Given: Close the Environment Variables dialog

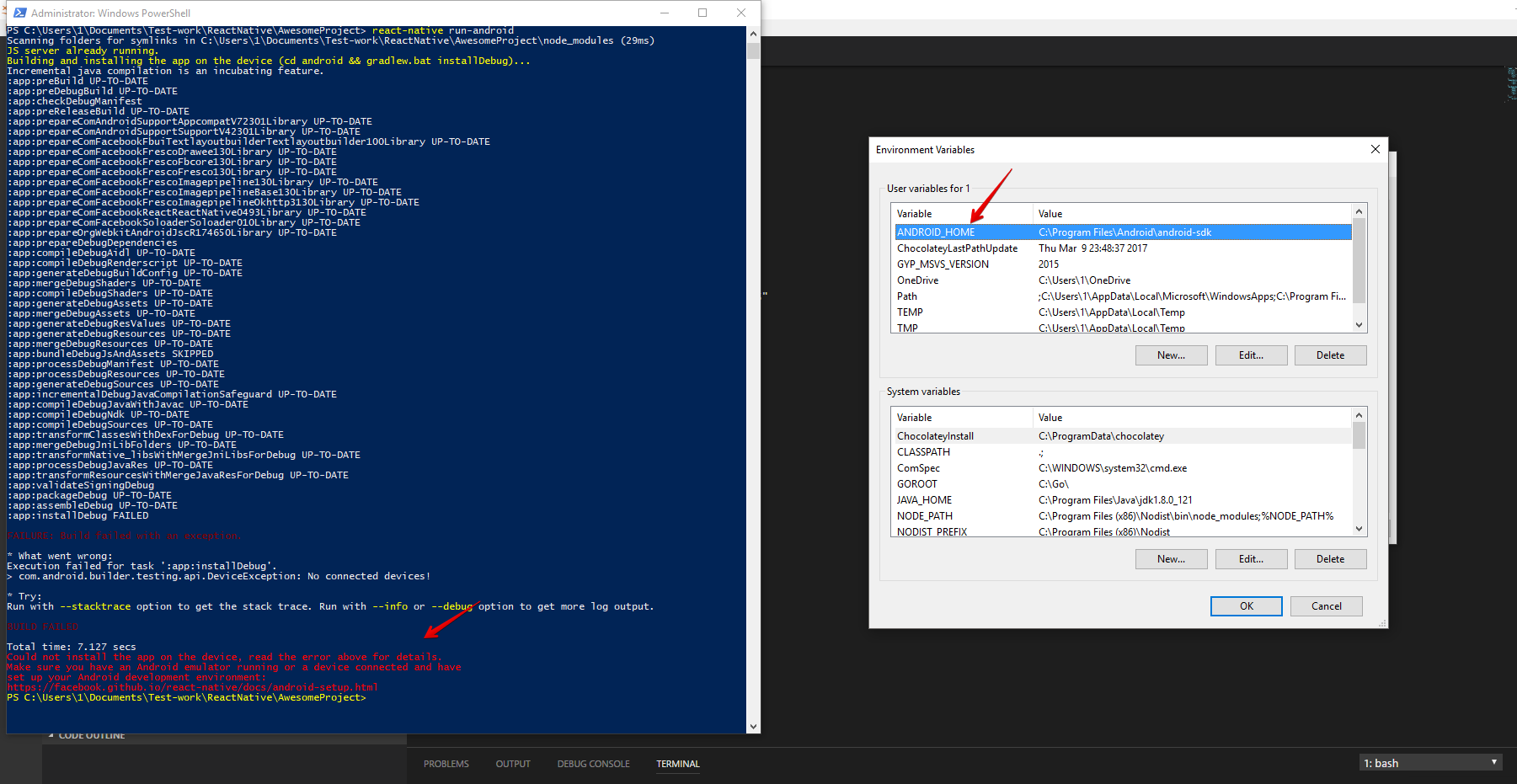Looking at the screenshot, I should [1375, 149].
